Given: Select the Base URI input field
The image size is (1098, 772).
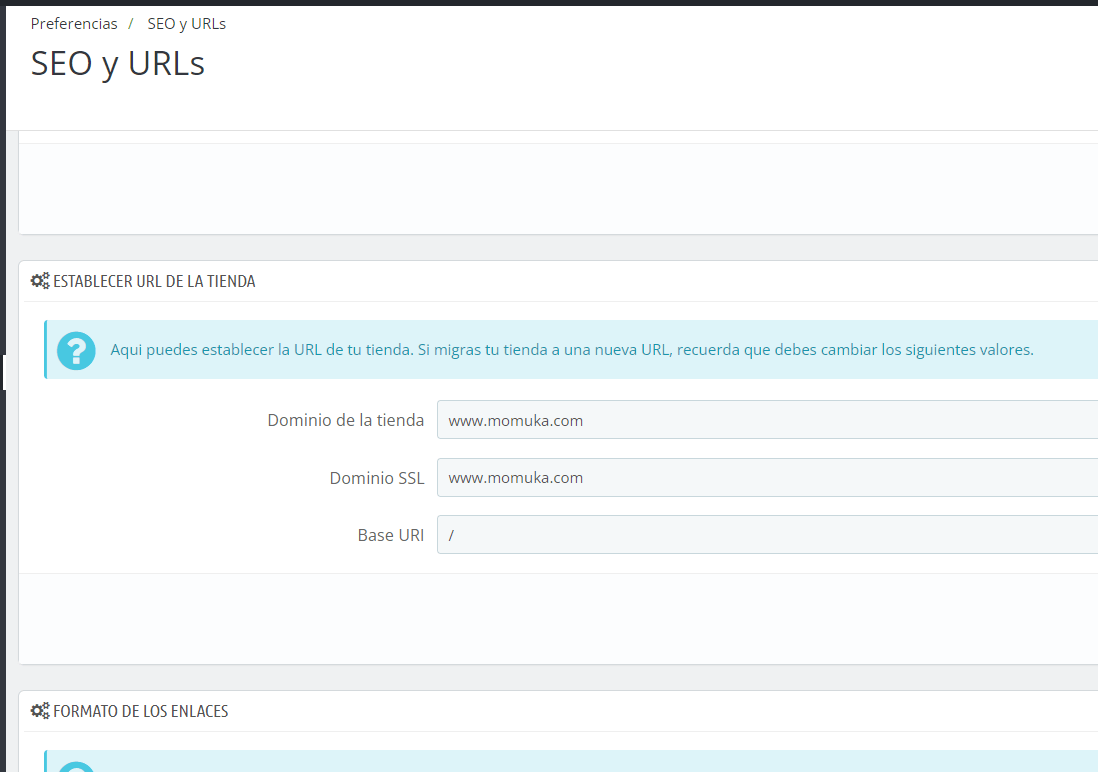Looking at the screenshot, I should click(x=767, y=535).
